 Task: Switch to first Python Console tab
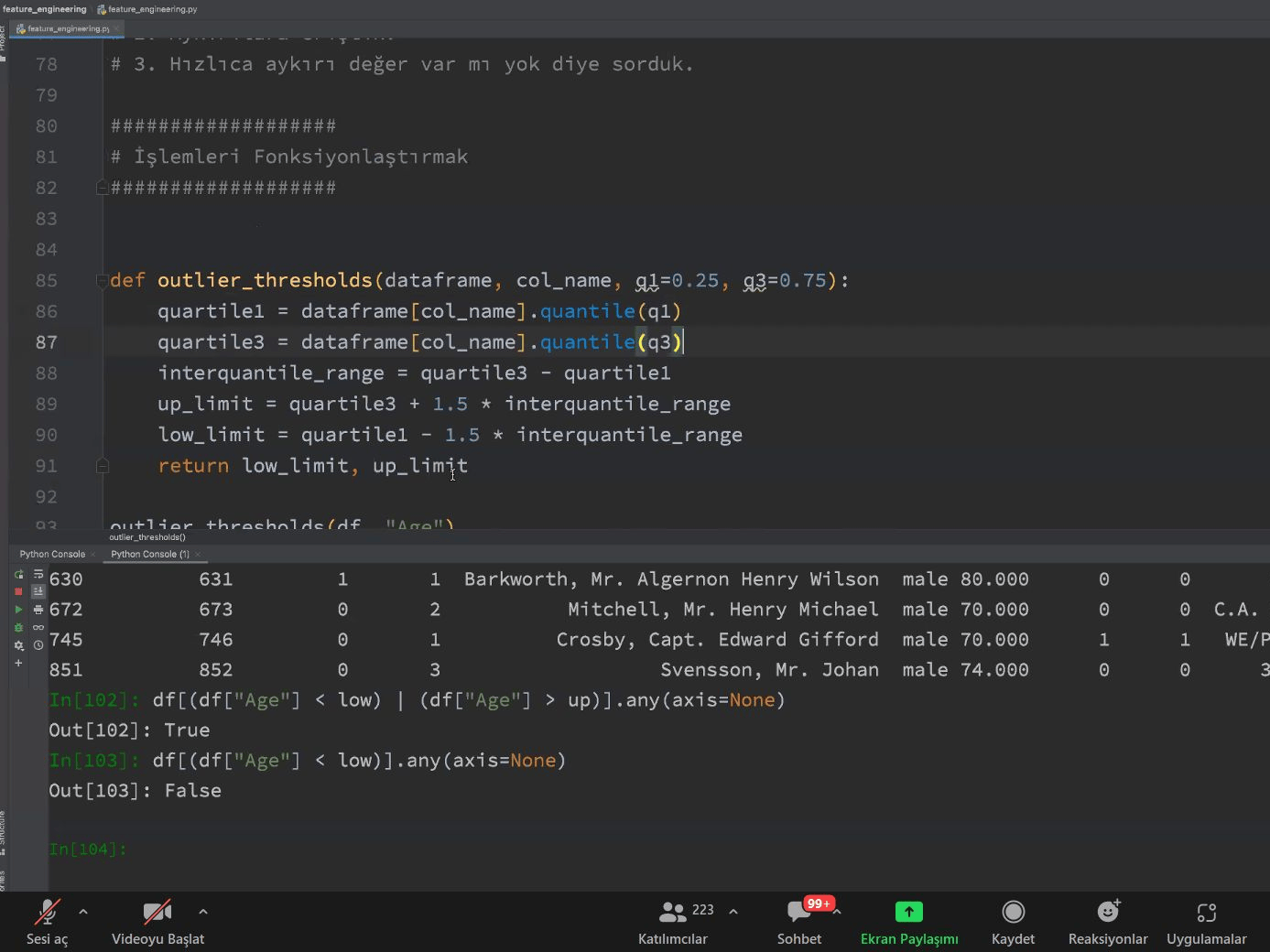[x=52, y=554]
